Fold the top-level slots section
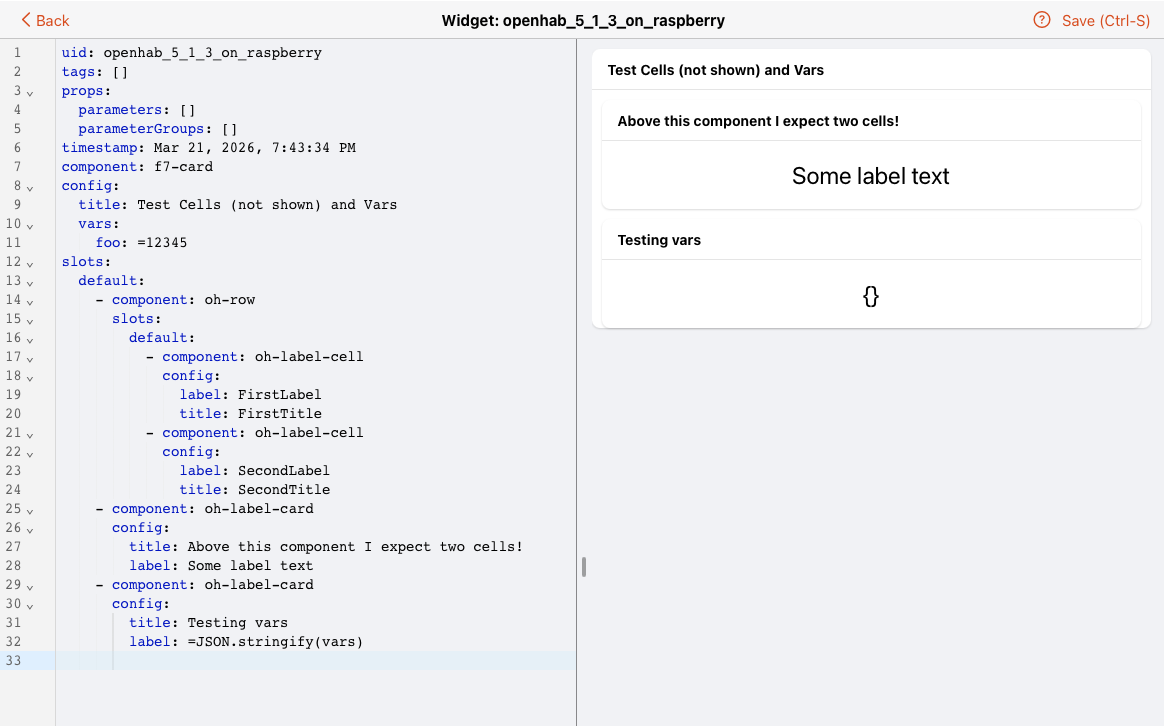Screen dimensions: 1164x726 tap(30, 263)
